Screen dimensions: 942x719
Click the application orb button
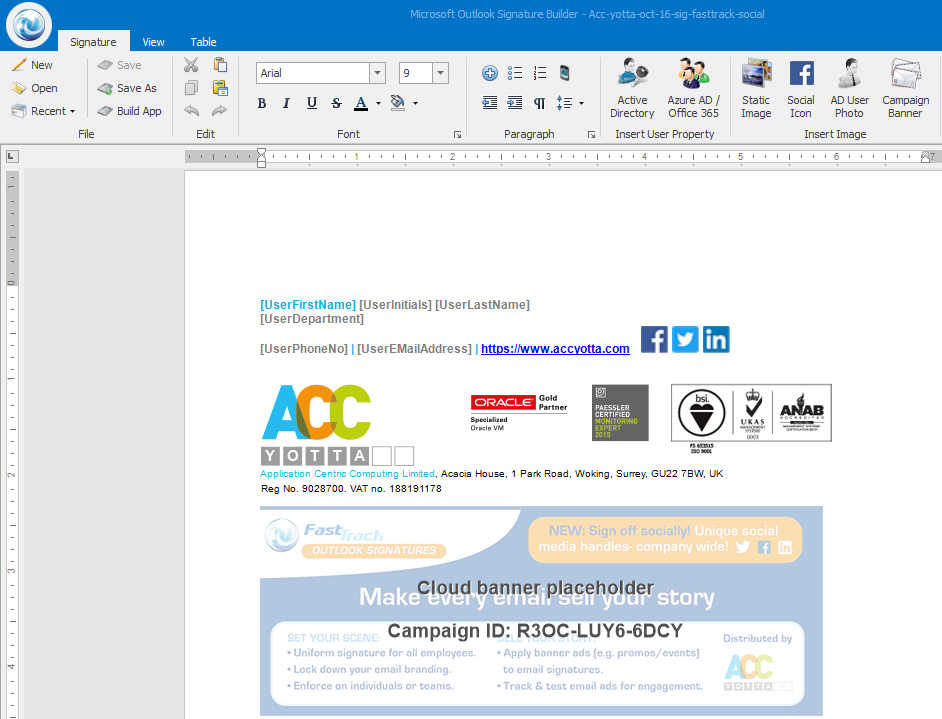click(x=28, y=25)
